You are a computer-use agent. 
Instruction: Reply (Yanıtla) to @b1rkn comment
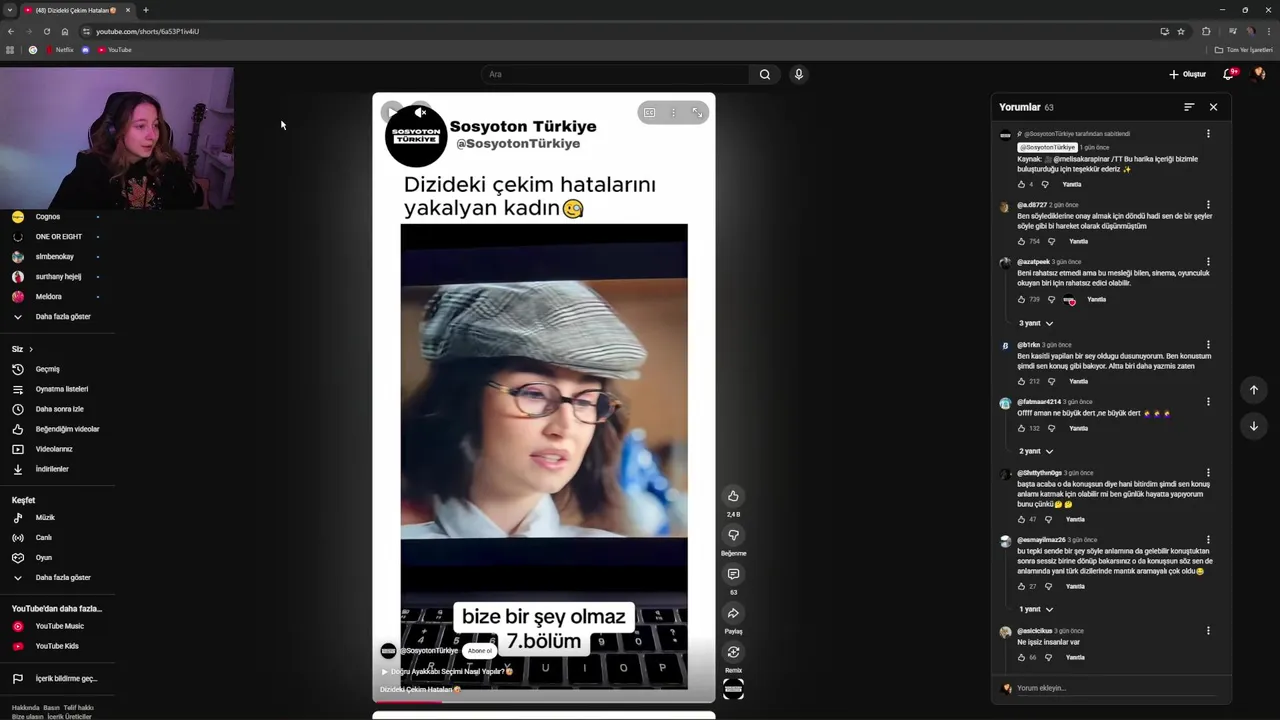(x=1078, y=382)
